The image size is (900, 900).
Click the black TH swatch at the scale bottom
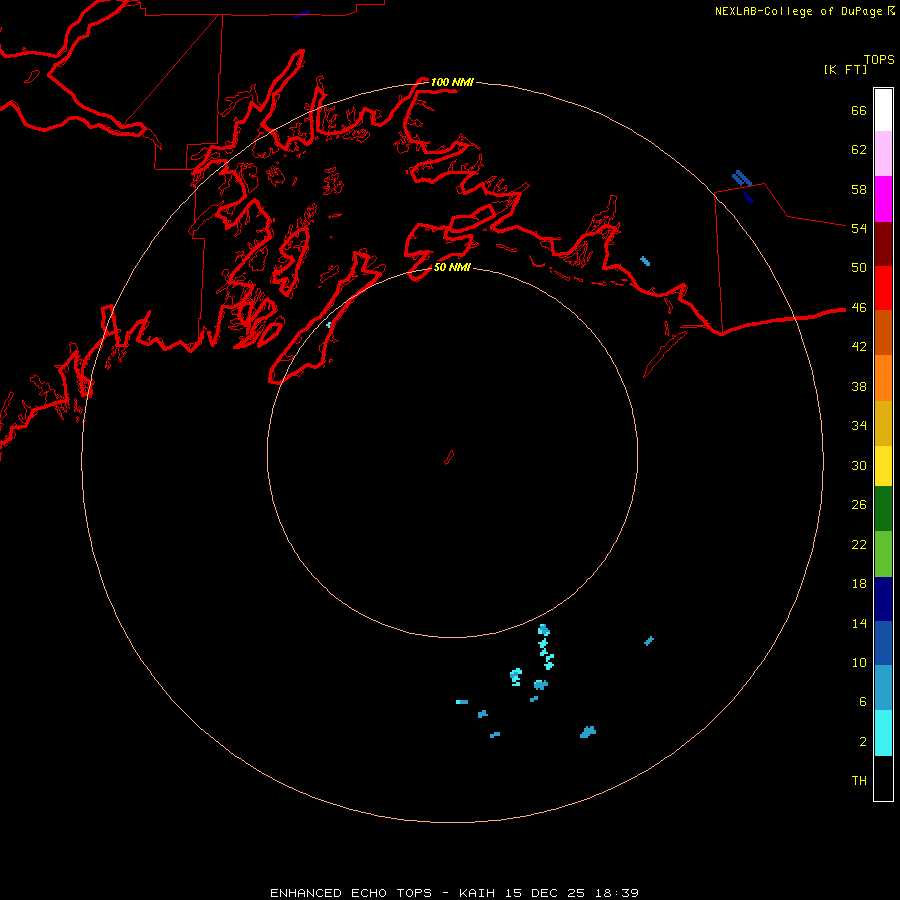click(883, 778)
